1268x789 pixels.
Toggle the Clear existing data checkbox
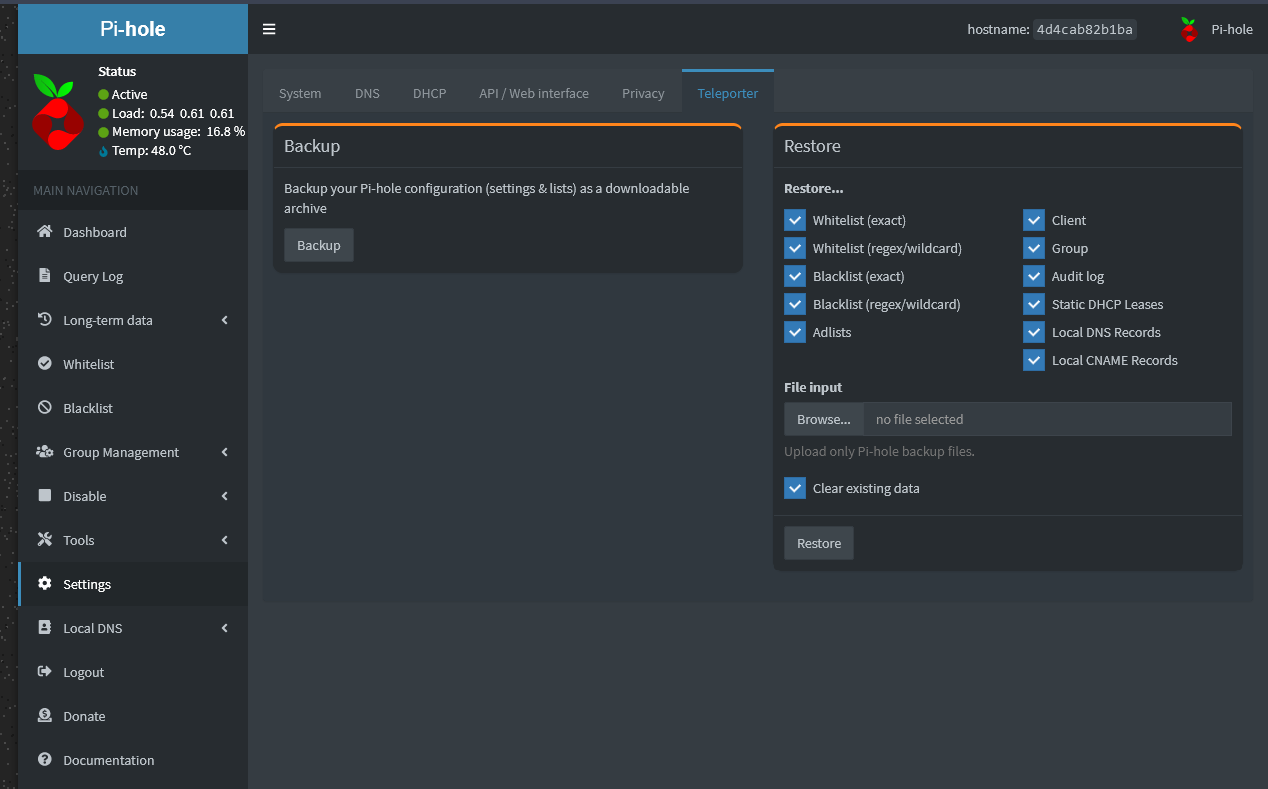tap(795, 488)
